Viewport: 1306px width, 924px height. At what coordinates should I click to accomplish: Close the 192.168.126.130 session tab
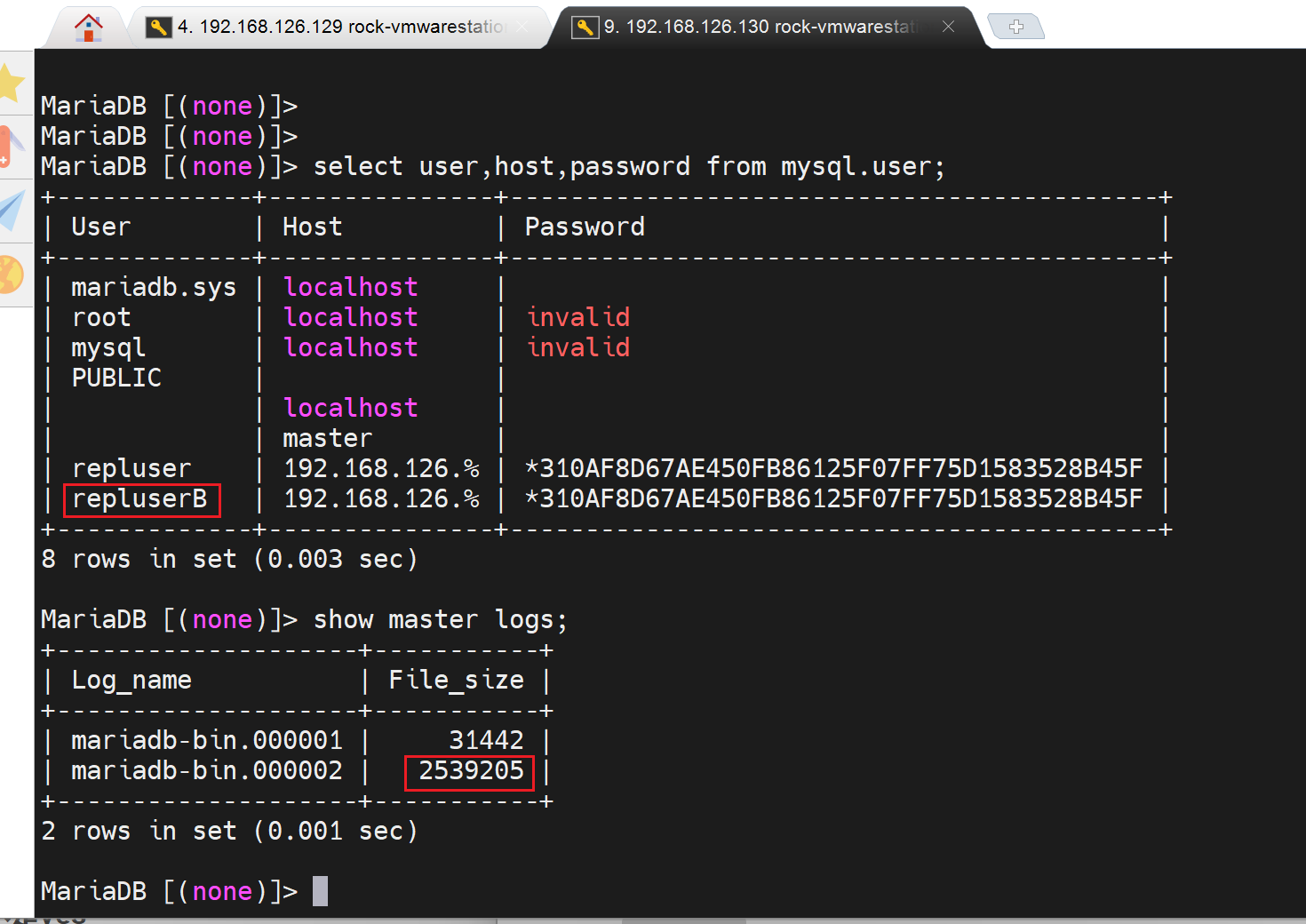pyautogui.click(x=948, y=27)
